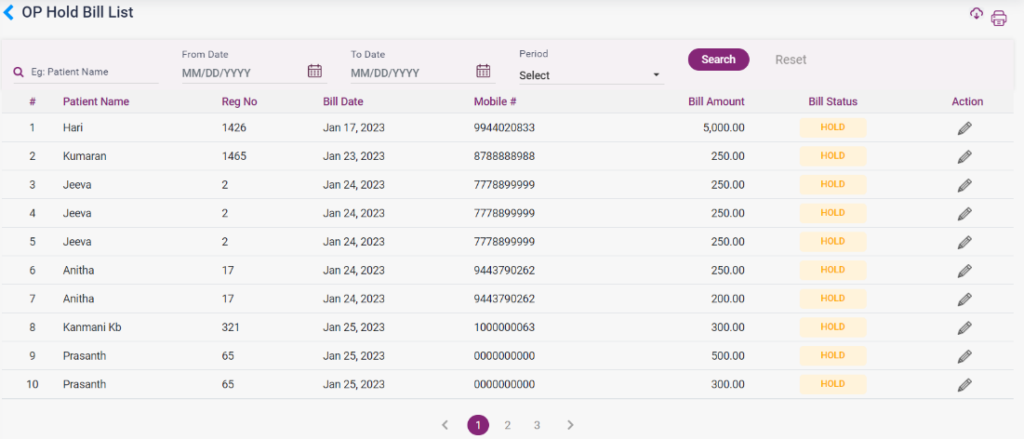Open the From Date calendar picker
The height and width of the screenshot is (439, 1024).
(314, 71)
